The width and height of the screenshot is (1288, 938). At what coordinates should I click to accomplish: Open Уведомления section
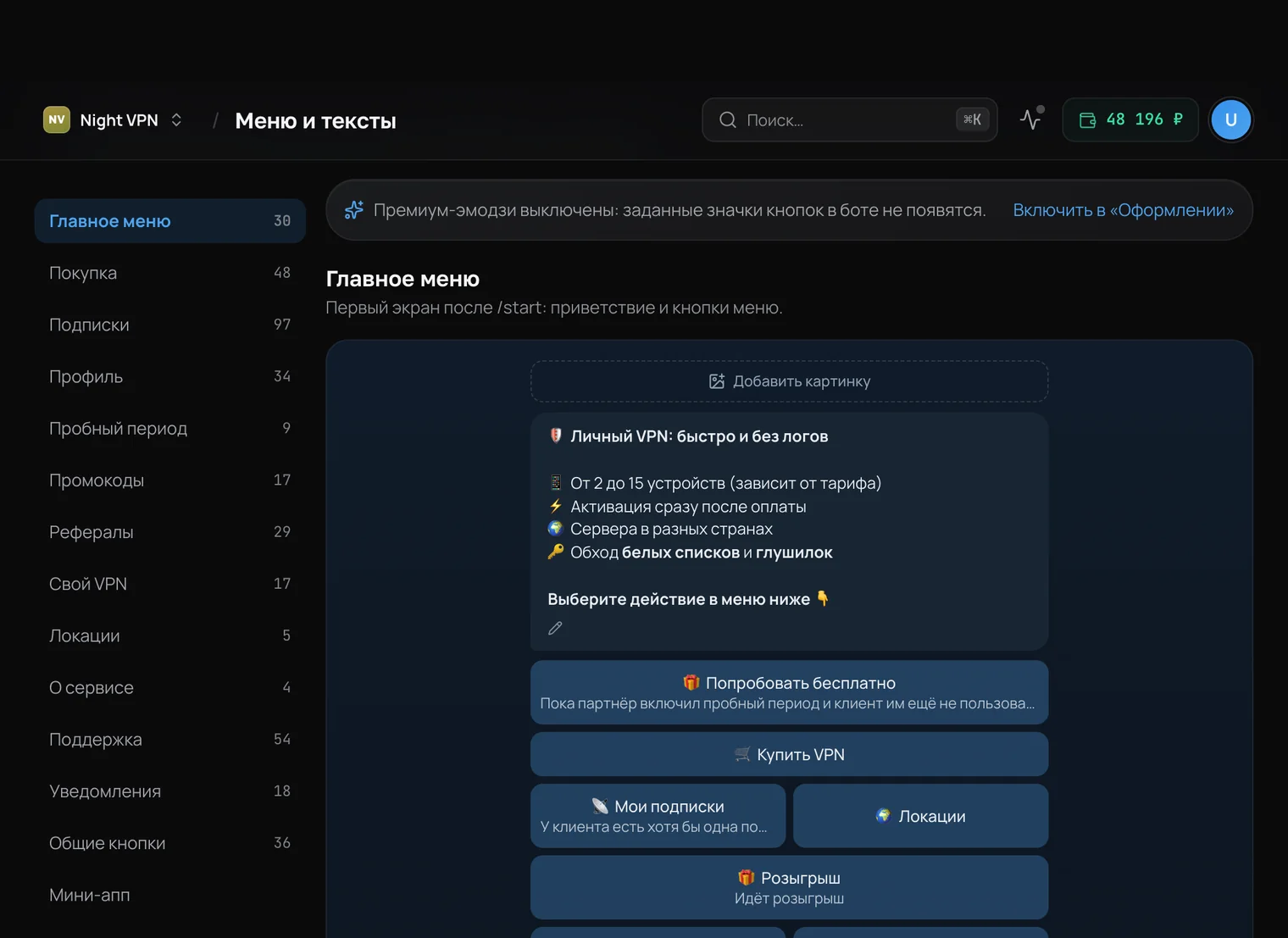170,791
